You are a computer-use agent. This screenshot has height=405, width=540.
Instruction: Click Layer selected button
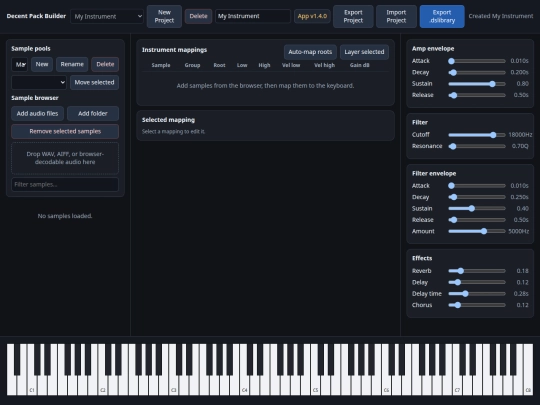pos(364,52)
